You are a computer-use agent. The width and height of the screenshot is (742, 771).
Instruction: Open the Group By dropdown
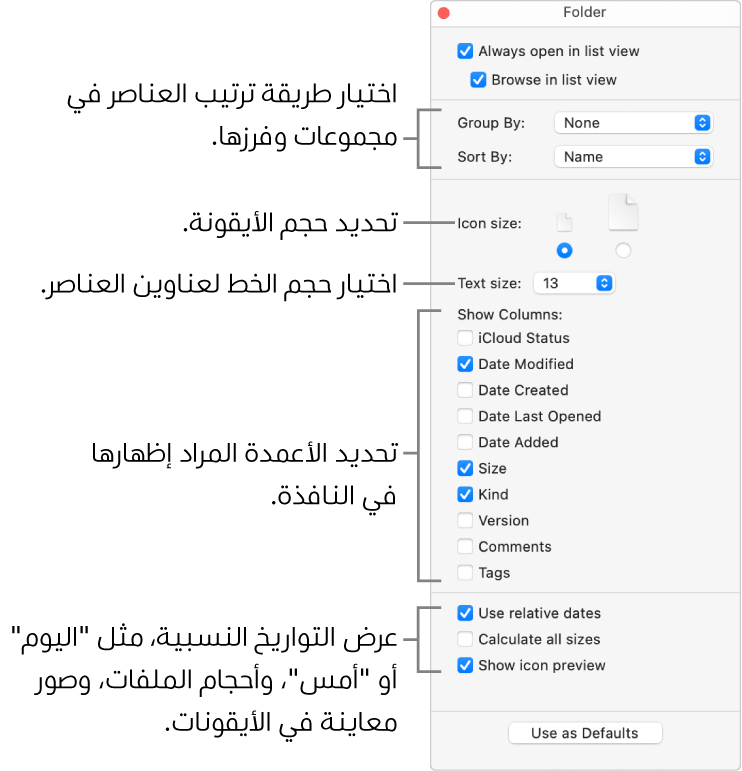point(632,123)
